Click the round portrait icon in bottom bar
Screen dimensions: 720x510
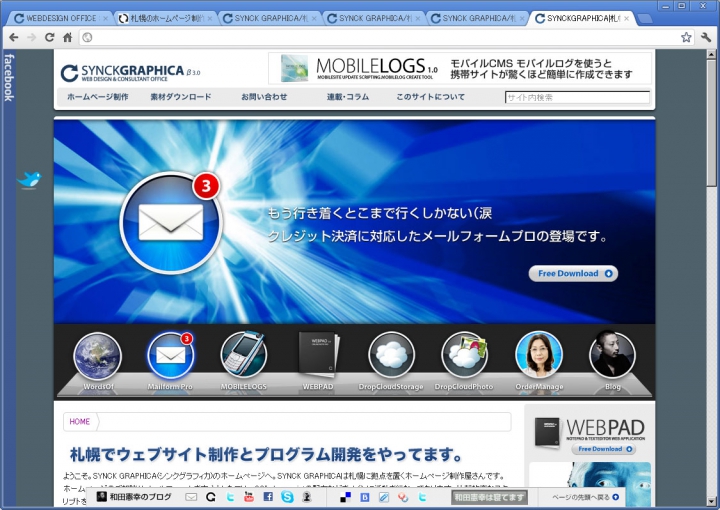pos(307,497)
